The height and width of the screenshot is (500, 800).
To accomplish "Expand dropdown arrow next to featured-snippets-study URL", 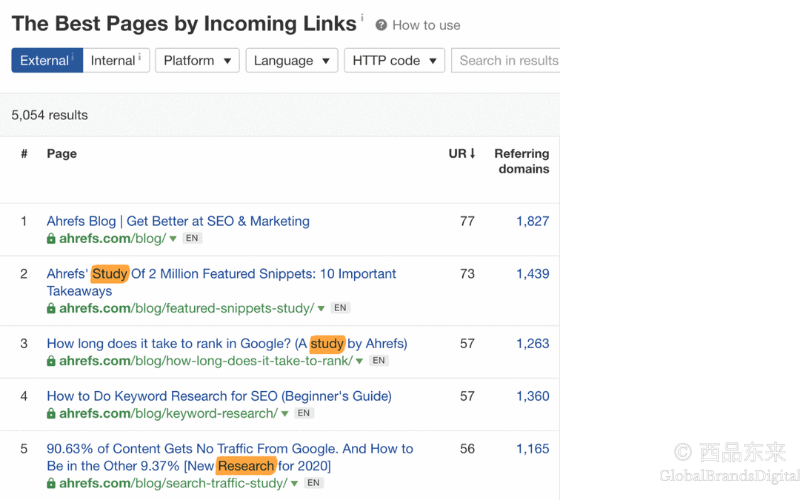I will (321, 309).
